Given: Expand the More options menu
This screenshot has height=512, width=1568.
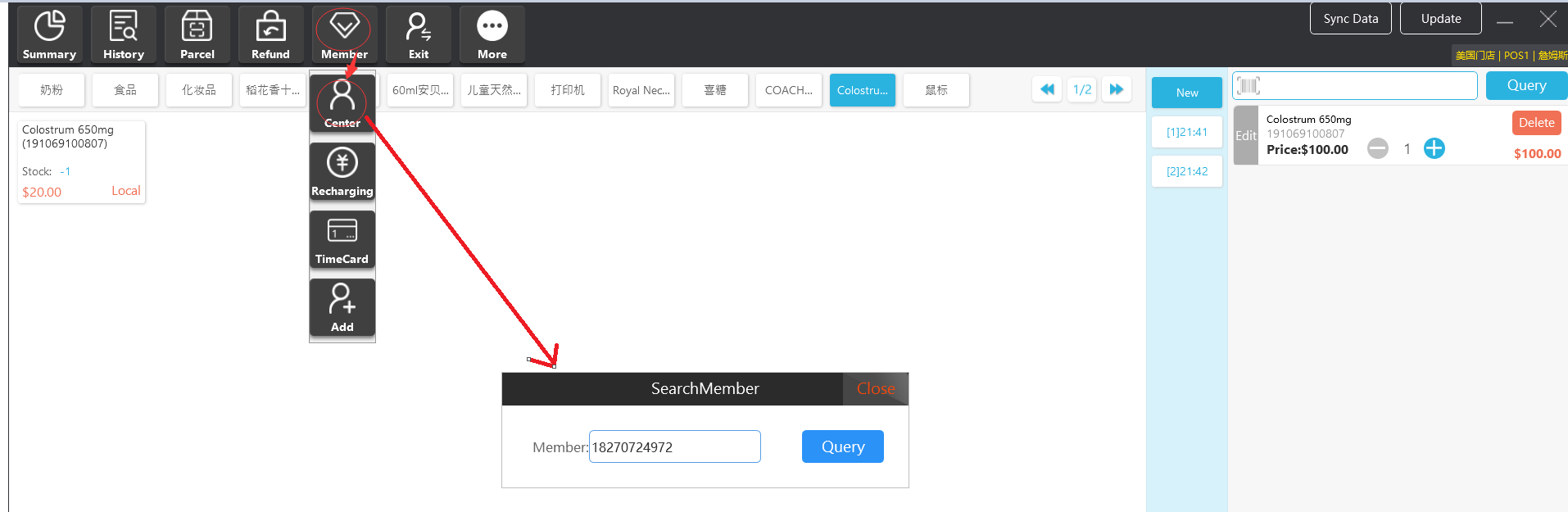Looking at the screenshot, I should 492,34.
